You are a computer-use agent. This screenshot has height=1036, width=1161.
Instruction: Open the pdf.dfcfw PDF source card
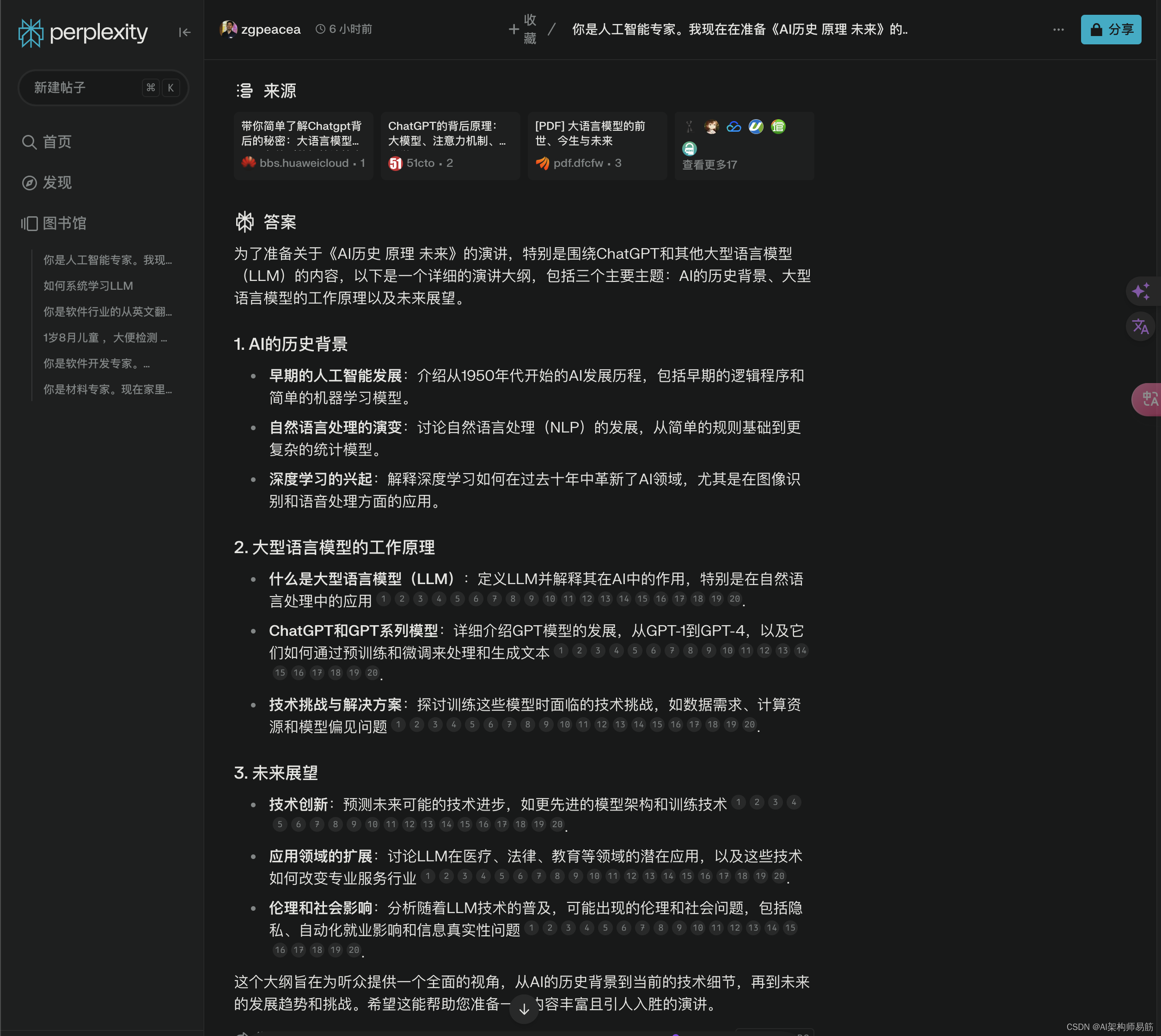point(597,146)
